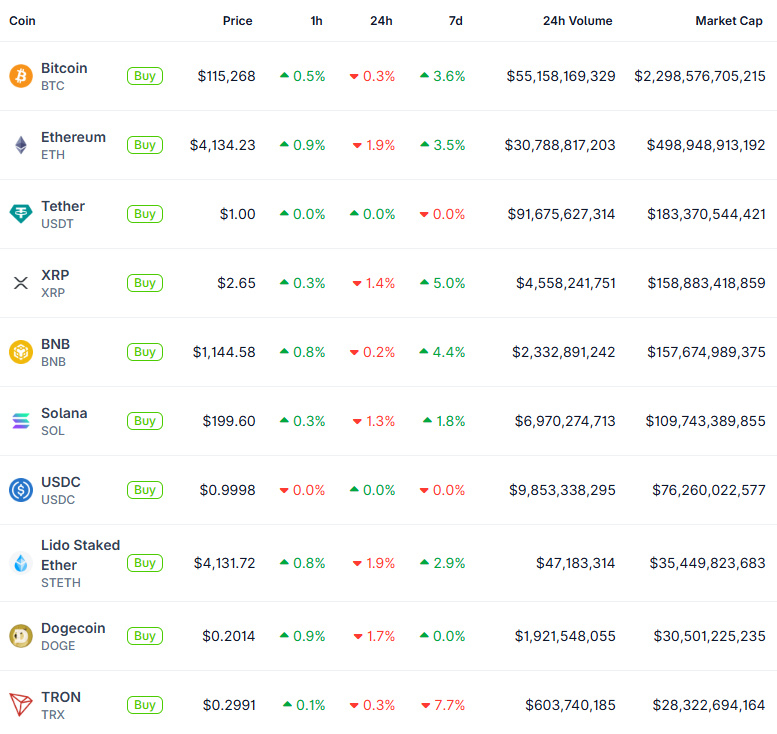The width and height of the screenshot is (777, 734).
Task: Click the Tether logo icon
Action: point(21,214)
